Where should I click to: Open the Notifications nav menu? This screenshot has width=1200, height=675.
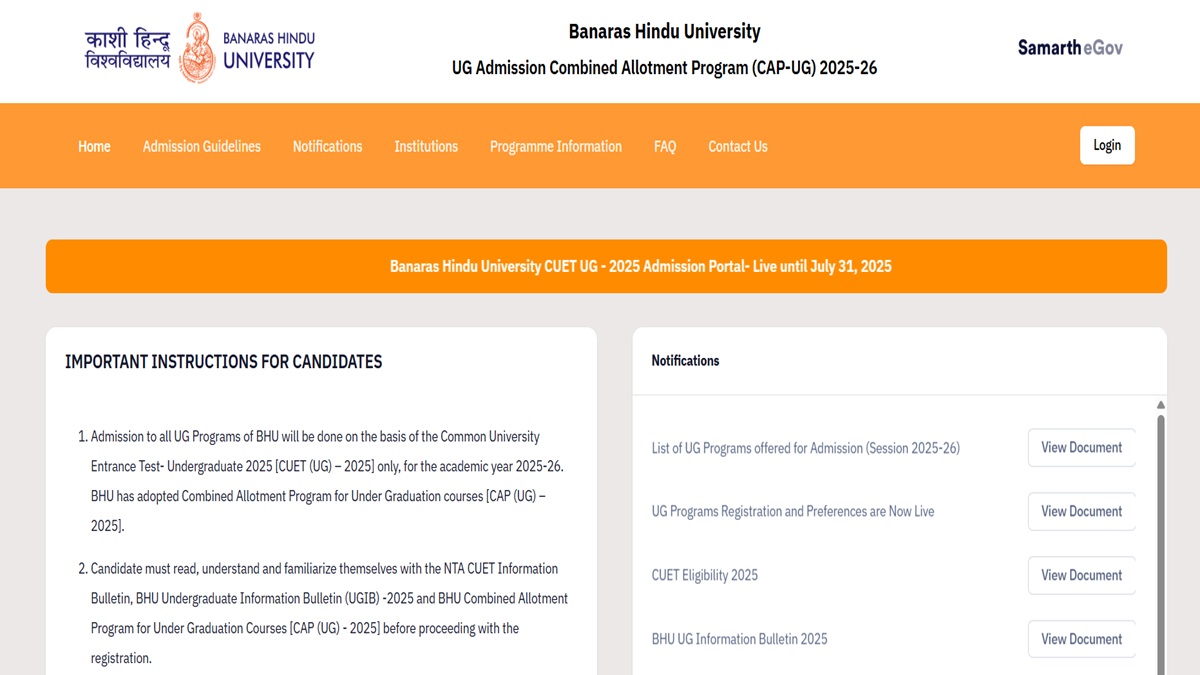[x=327, y=146]
